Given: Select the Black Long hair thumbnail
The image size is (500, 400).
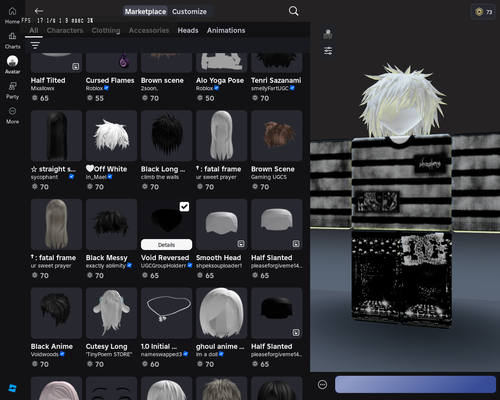Looking at the screenshot, I should [x=166, y=136].
